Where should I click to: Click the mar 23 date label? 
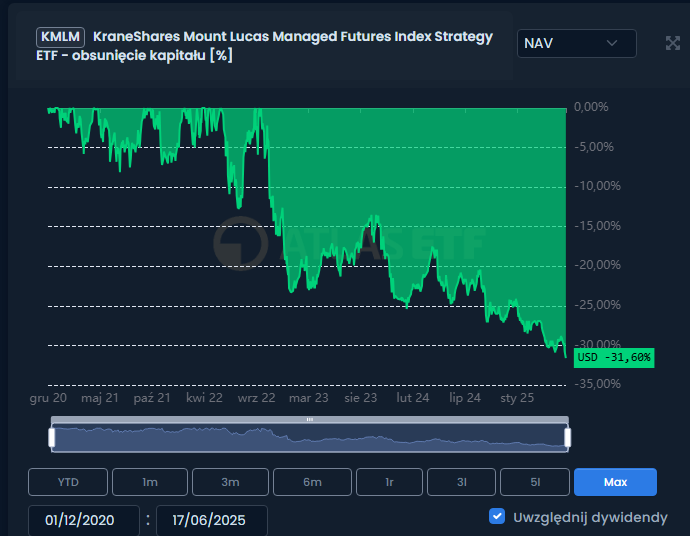[308, 398]
